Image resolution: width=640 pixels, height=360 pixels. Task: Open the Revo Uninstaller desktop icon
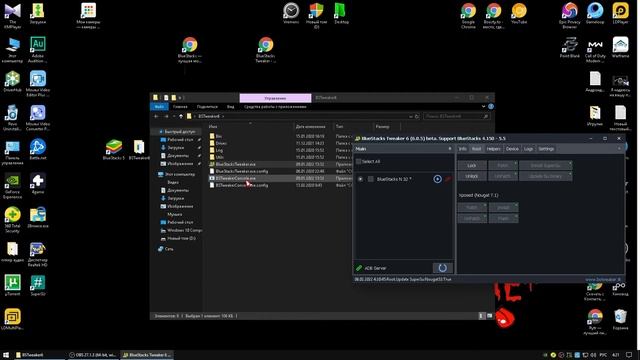(12, 118)
